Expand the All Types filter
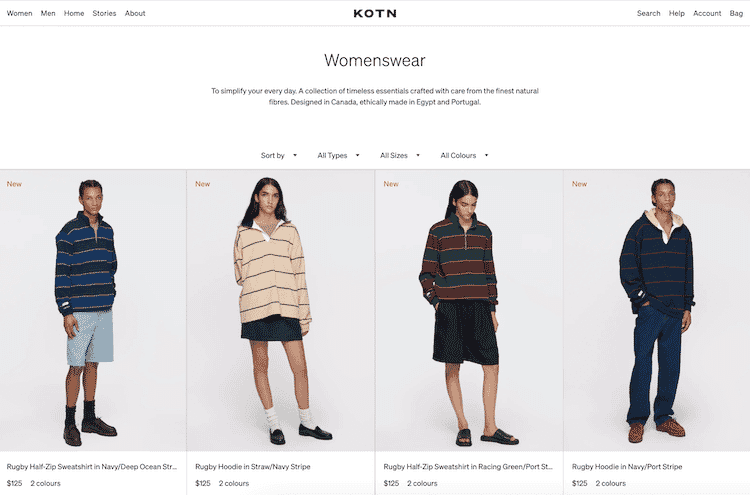 pos(338,155)
